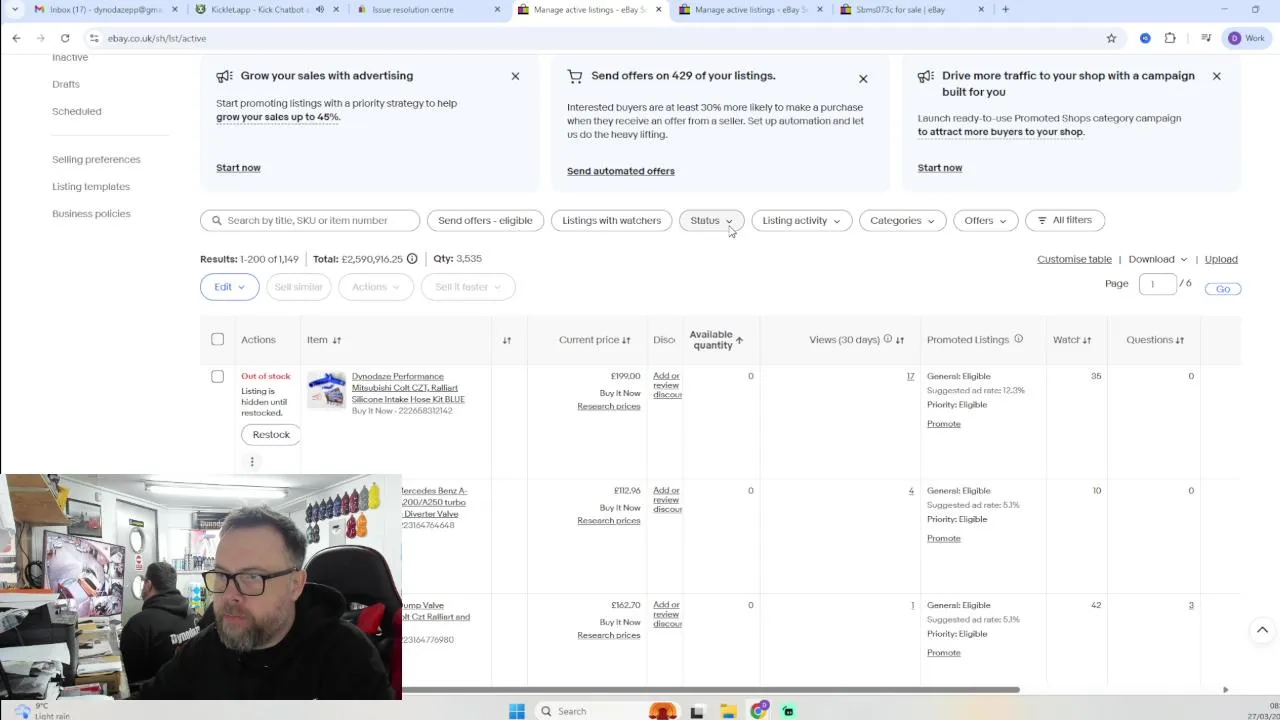The image size is (1280, 720).
Task: Open Windows Start menu
Action: (x=517, y=711)
